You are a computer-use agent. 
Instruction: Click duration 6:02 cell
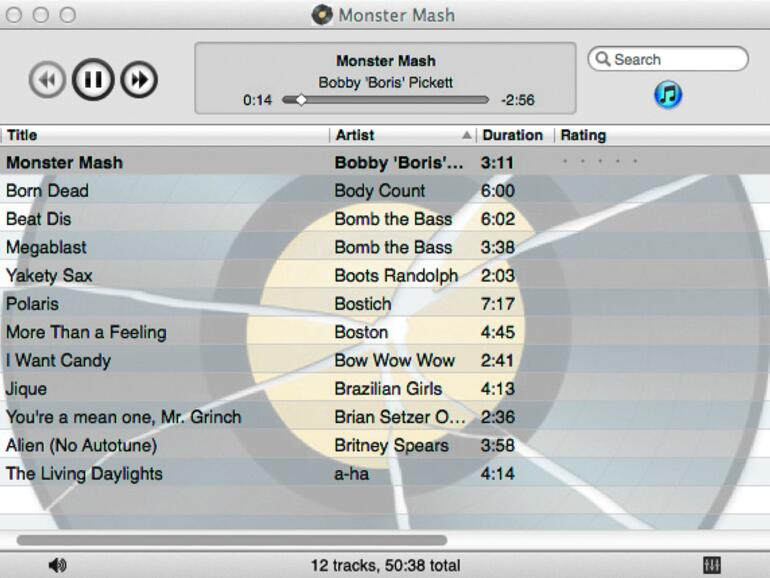[x=497, y=219]
